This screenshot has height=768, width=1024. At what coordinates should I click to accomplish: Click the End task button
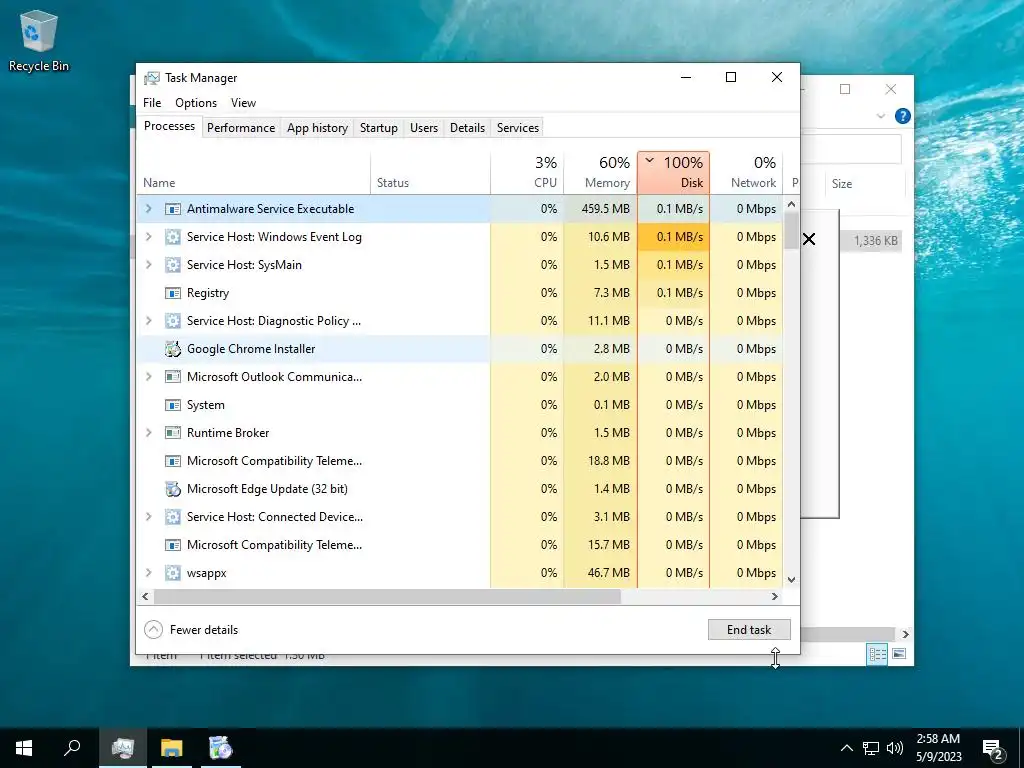(749, 630)
